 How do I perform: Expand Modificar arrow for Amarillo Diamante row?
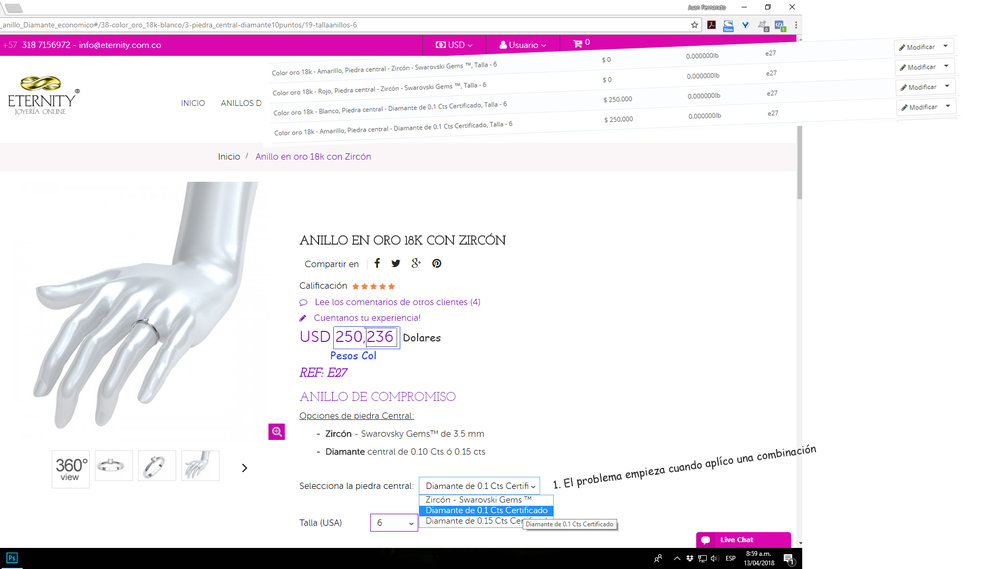pyautogui.click(x=948, y=106)
